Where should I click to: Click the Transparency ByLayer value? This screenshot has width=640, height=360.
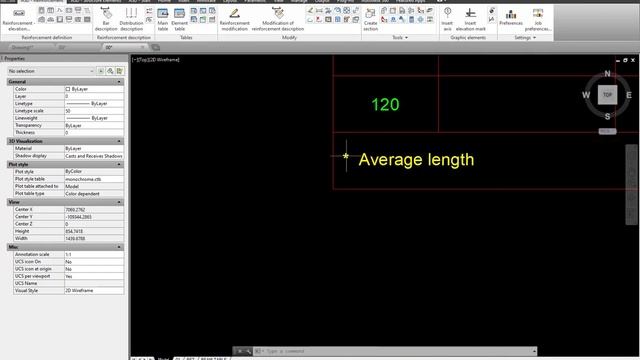[94, 125]
